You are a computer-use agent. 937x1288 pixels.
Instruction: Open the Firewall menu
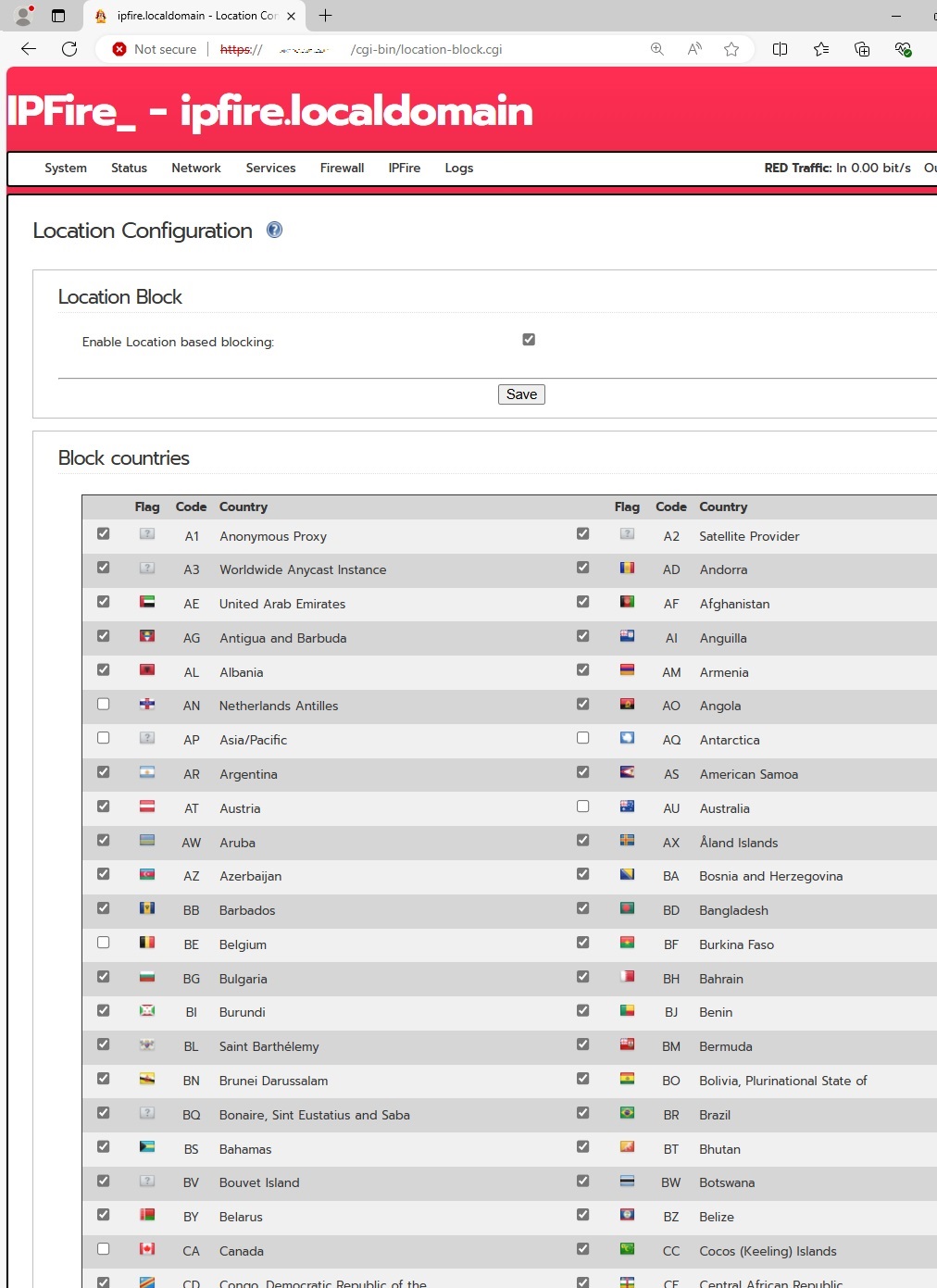pyautogui.click(x=342, y=168)
